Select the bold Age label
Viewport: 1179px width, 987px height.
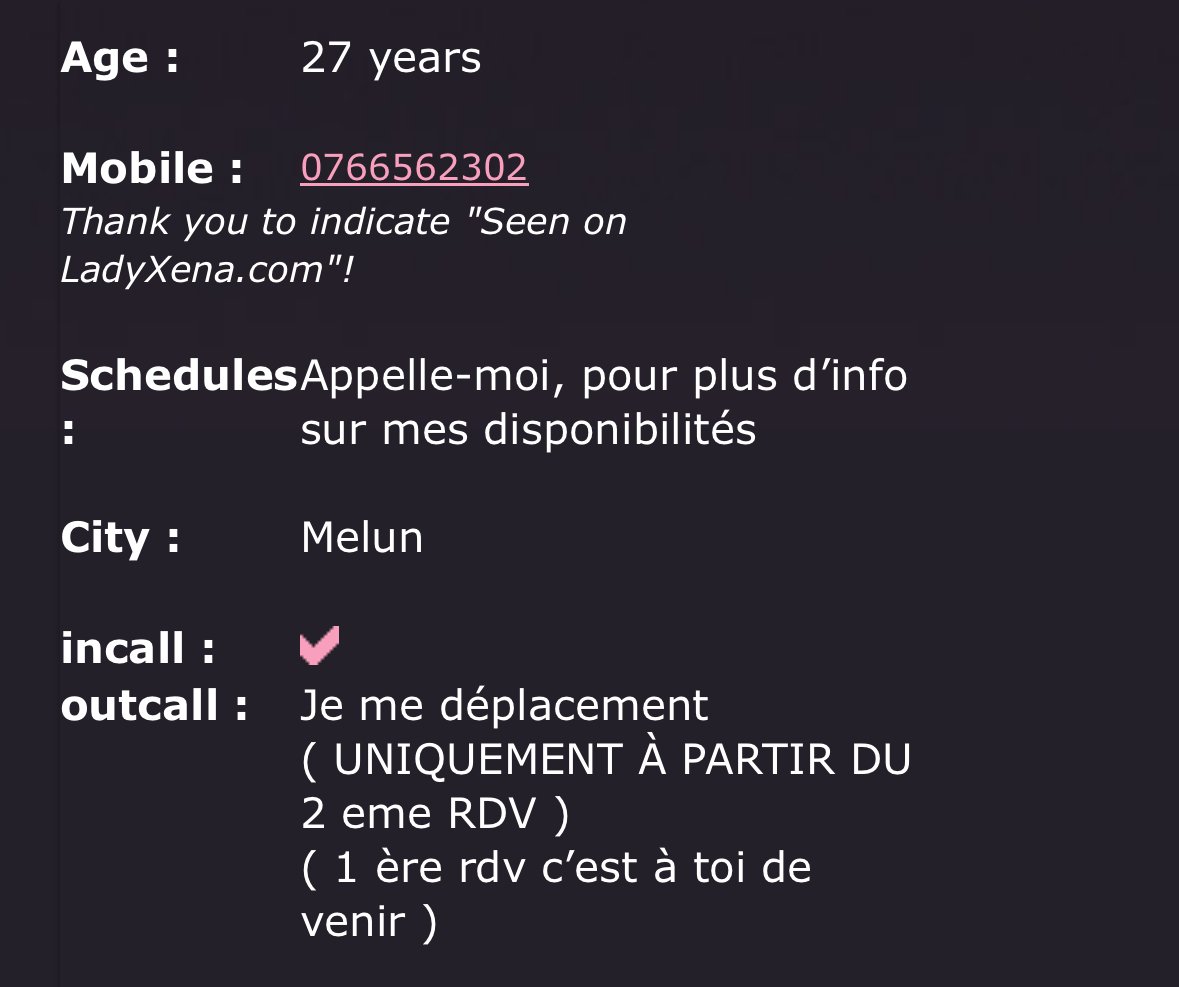click(120, 58)
